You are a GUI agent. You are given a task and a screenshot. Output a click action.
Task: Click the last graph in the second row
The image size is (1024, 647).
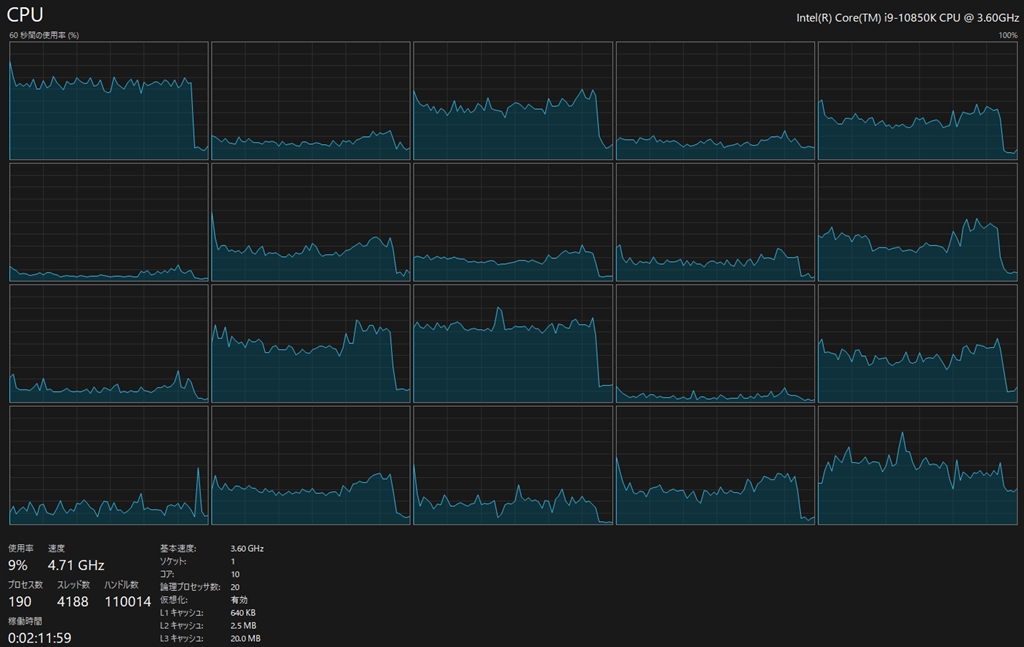click(x=917, y=222)
